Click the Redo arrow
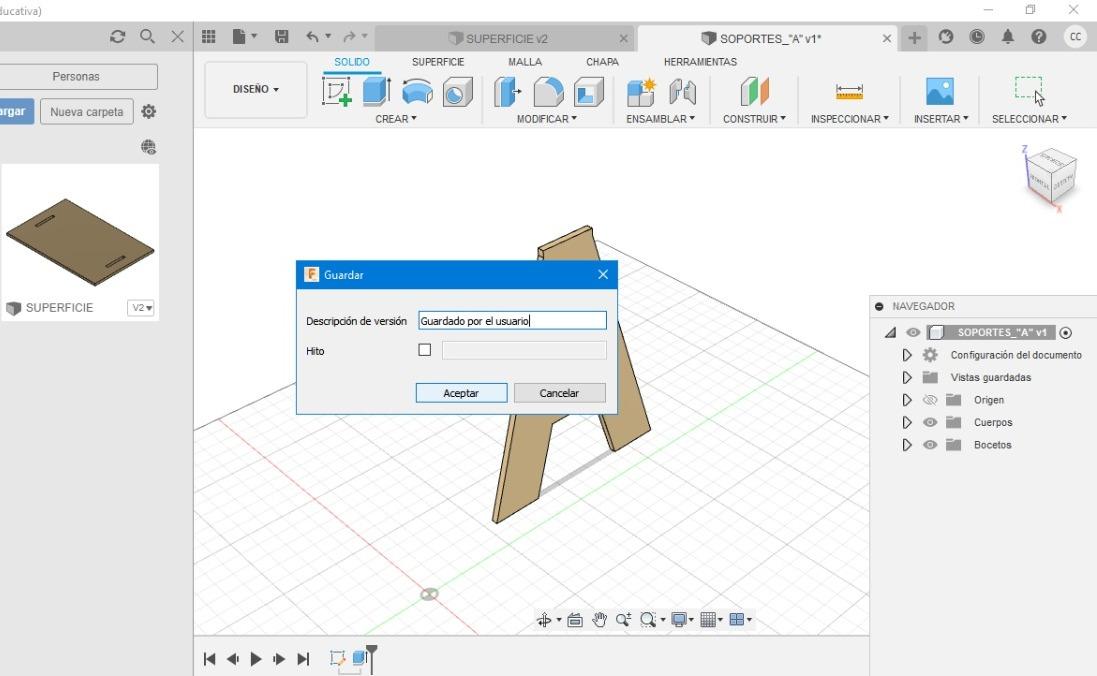 pos(349,37)
